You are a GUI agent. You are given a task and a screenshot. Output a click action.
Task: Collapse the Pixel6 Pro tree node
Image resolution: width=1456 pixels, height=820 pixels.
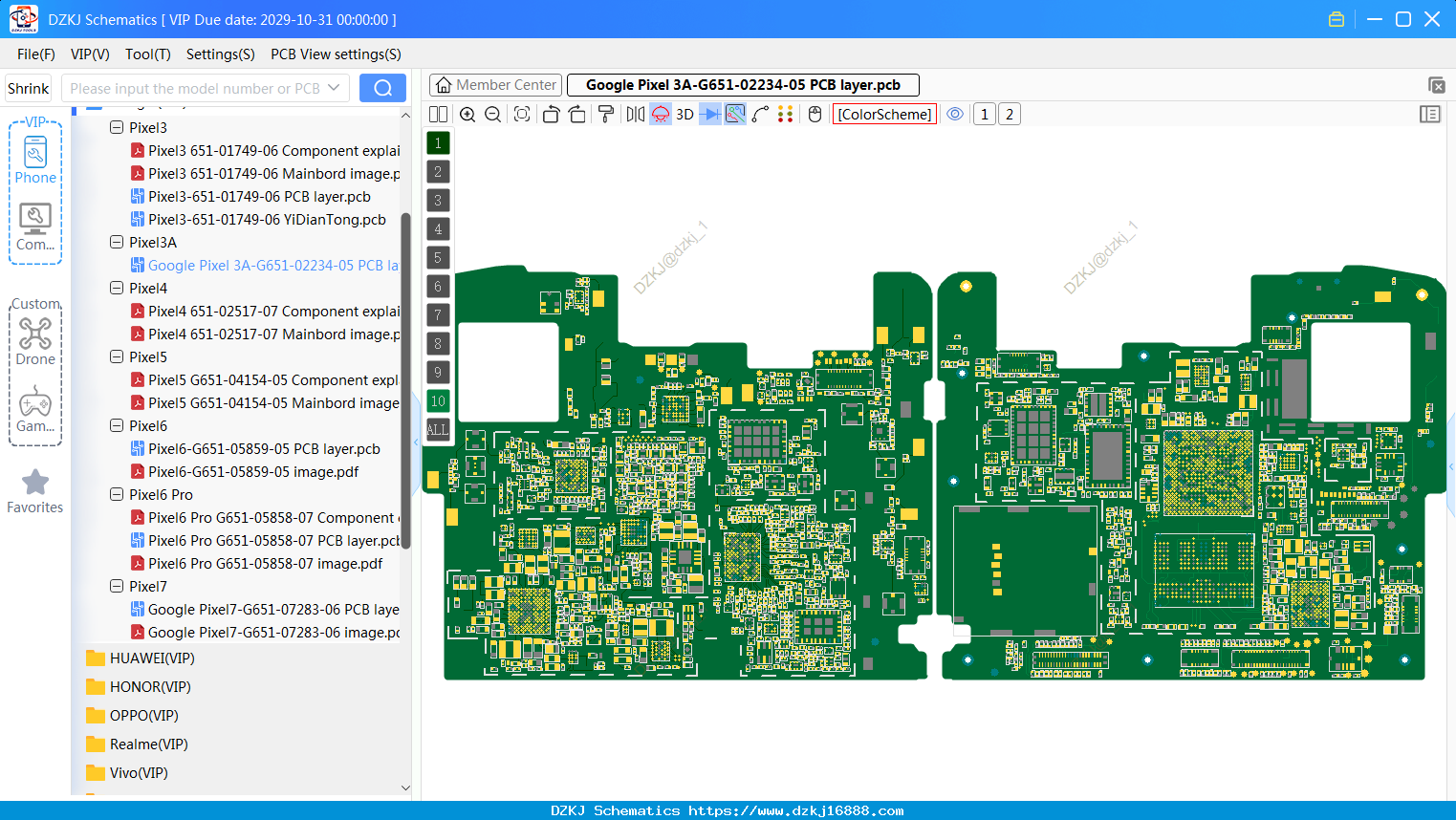(x=117, y=494)
